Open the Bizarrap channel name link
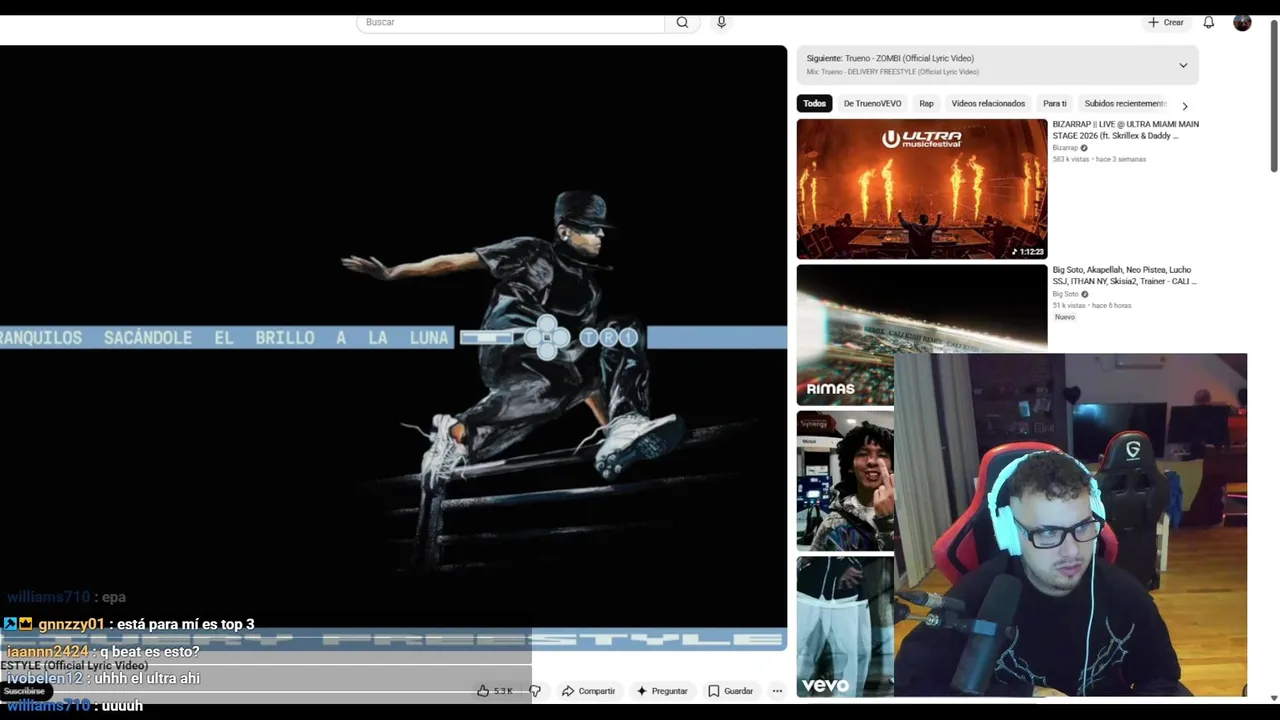Viewport: 1280px width, 720px height. point(1065,148)
